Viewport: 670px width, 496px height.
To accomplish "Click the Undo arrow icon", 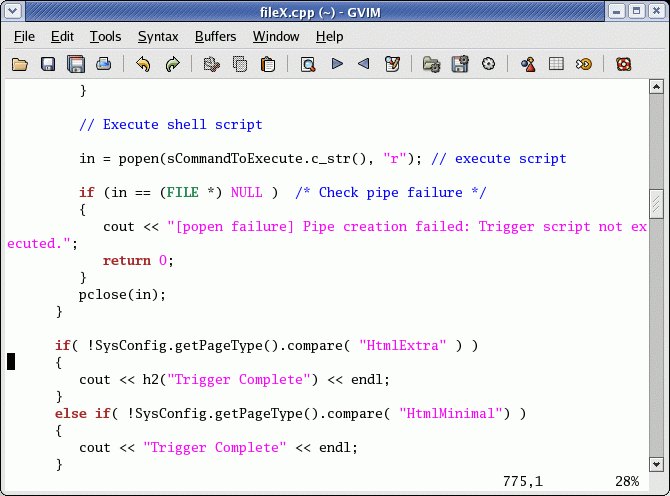I will pos(144,65).
